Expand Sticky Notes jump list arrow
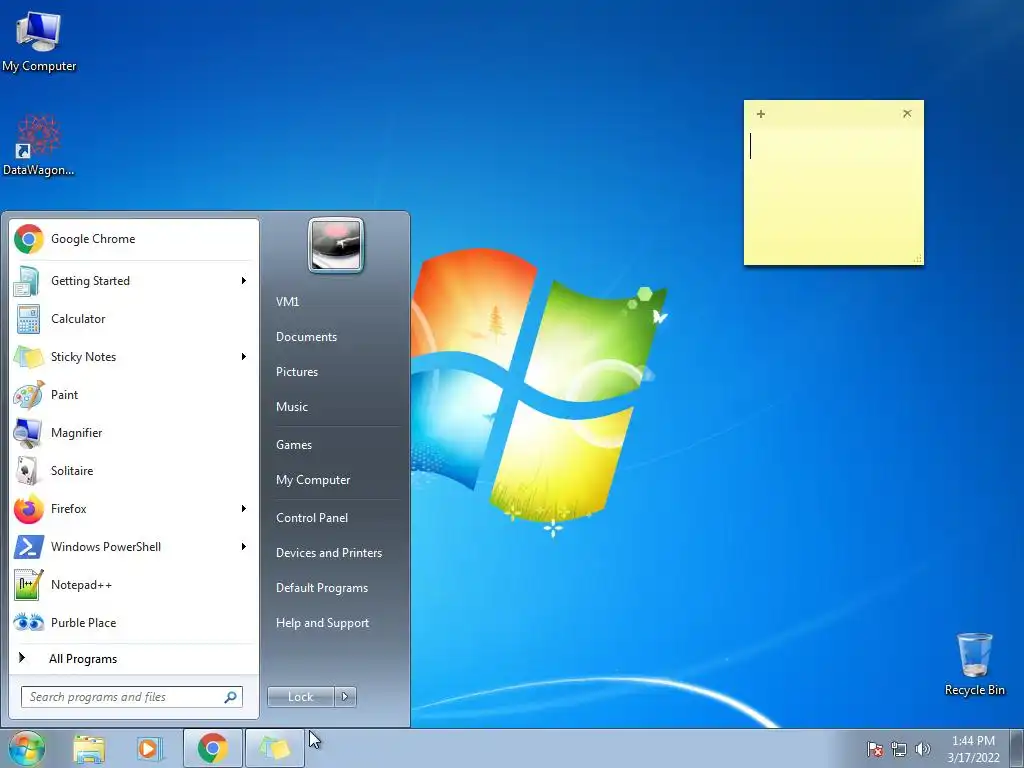Screen dimensions: 1024x768 (244, 357)
